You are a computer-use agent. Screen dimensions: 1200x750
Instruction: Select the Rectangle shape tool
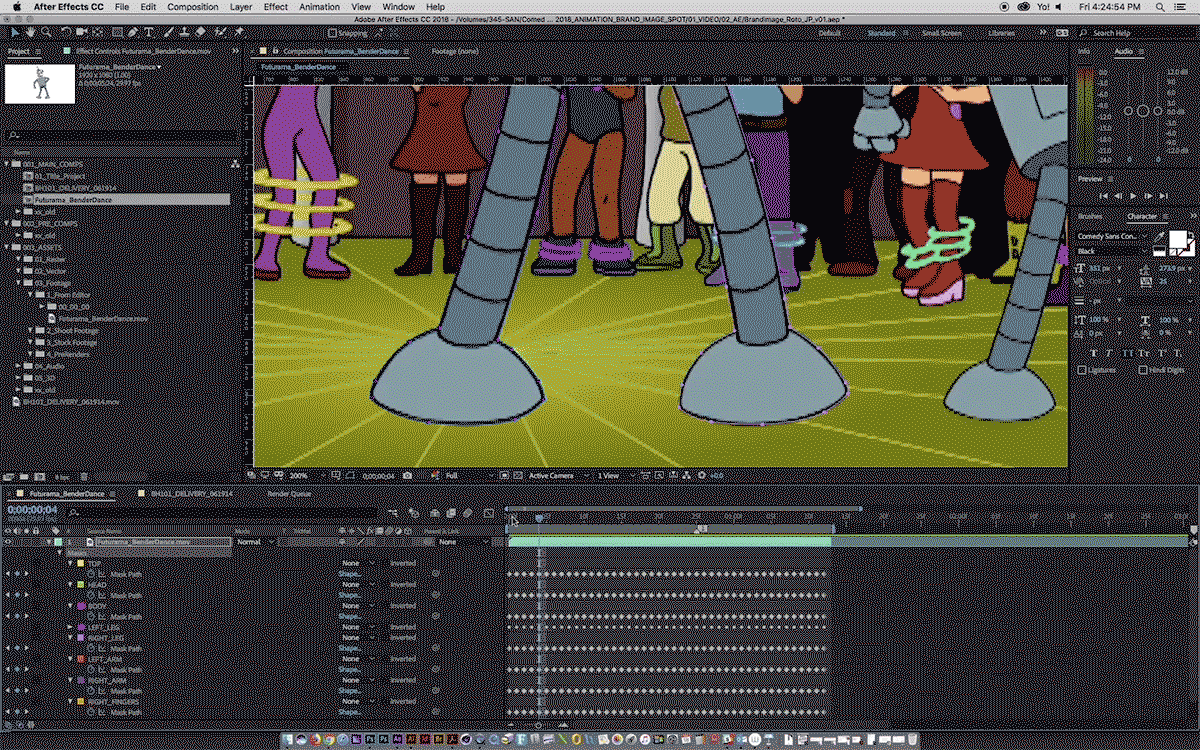pyautogui.click(x=117, y=33)
